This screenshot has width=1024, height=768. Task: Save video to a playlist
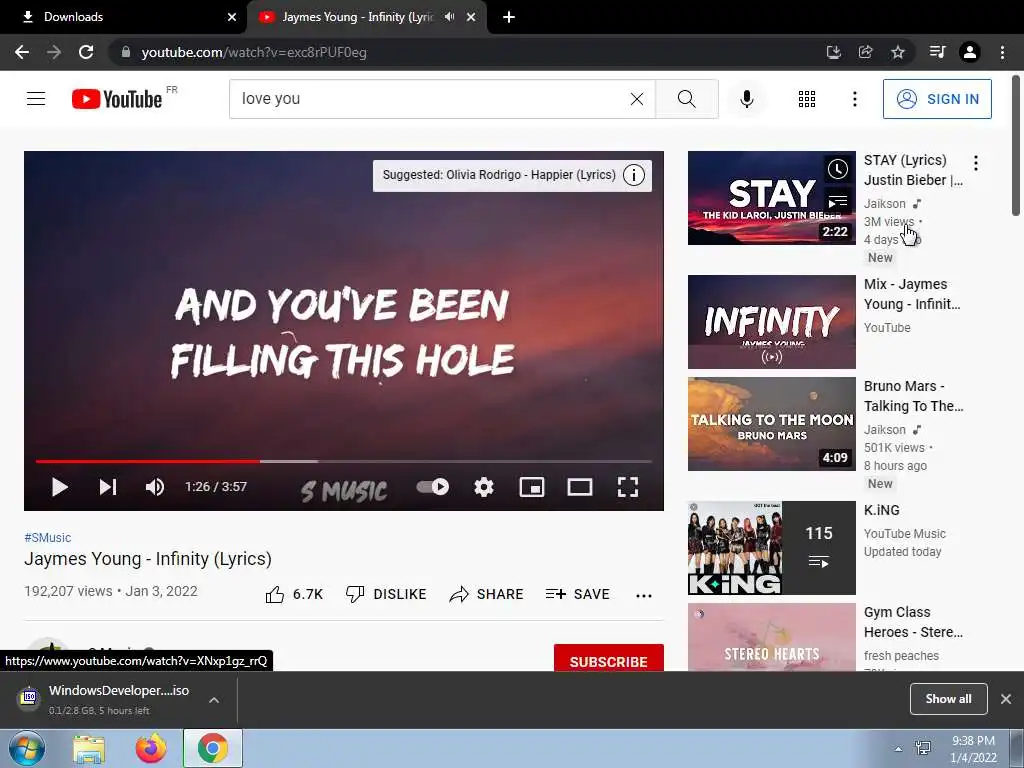tap(577, 594)
